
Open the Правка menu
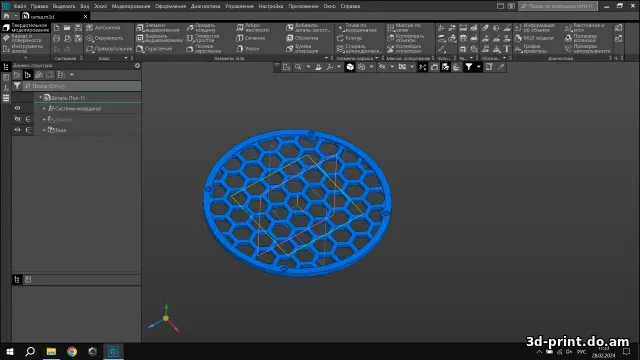point(39,6)
